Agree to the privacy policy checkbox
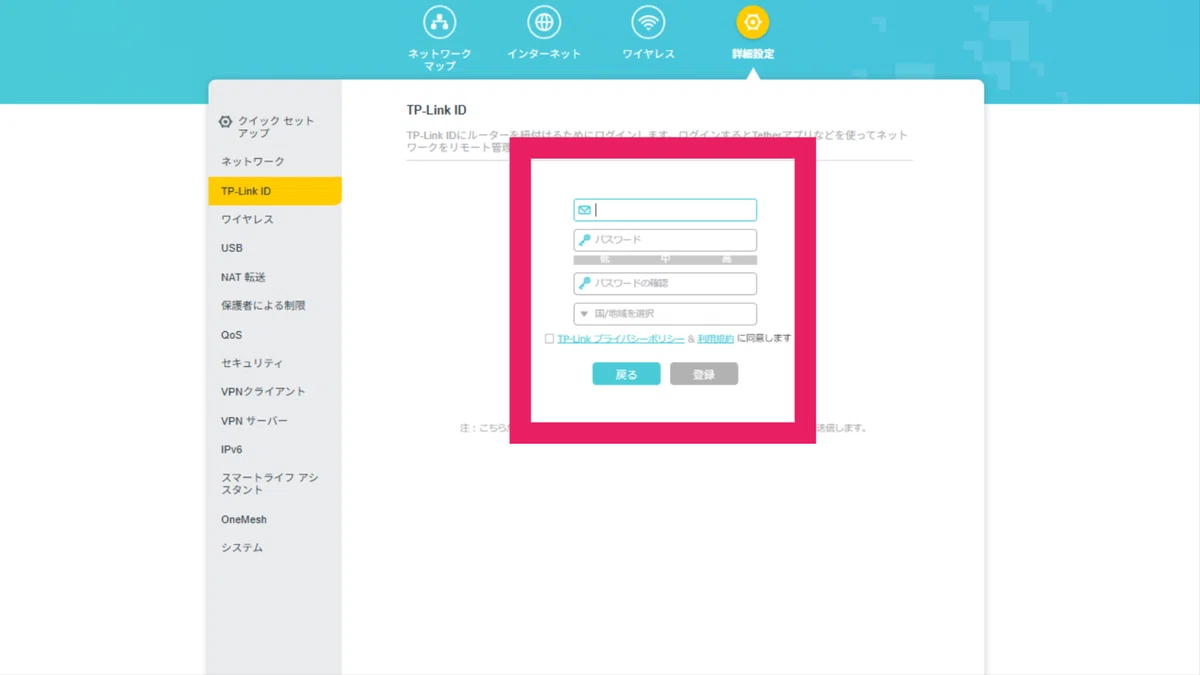1200x675 pixels. 549,339
